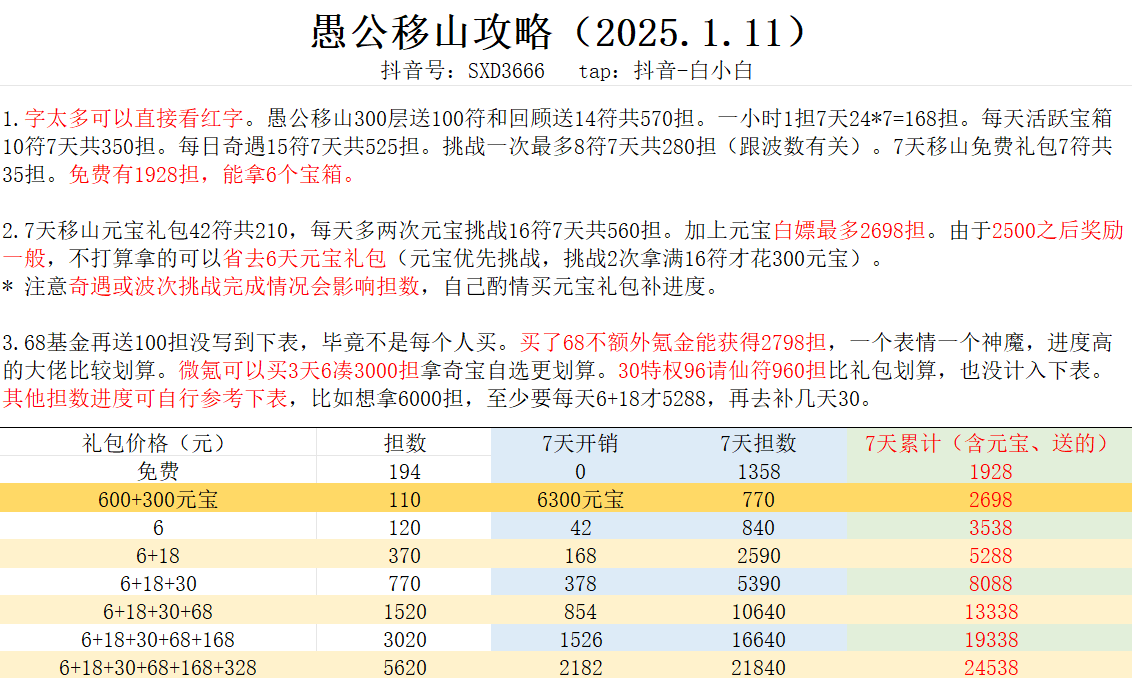Click the 6+18+30+68 price cell

[158, 612]
